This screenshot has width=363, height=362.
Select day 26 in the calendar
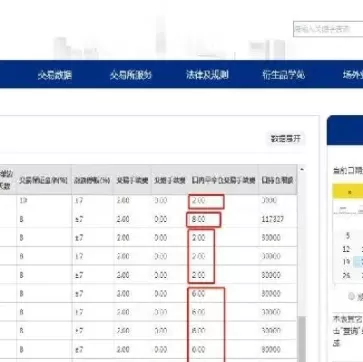click(x=346, y=275)
